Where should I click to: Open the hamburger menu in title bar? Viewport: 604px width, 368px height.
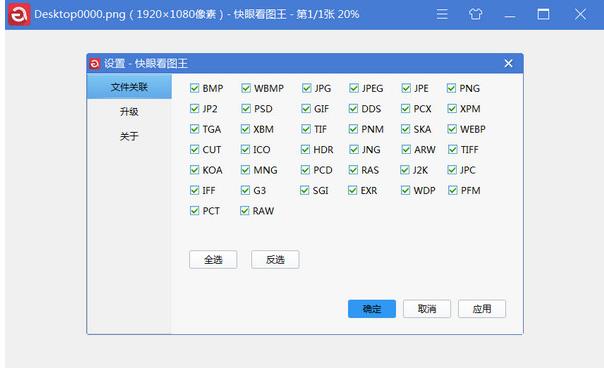442,15
